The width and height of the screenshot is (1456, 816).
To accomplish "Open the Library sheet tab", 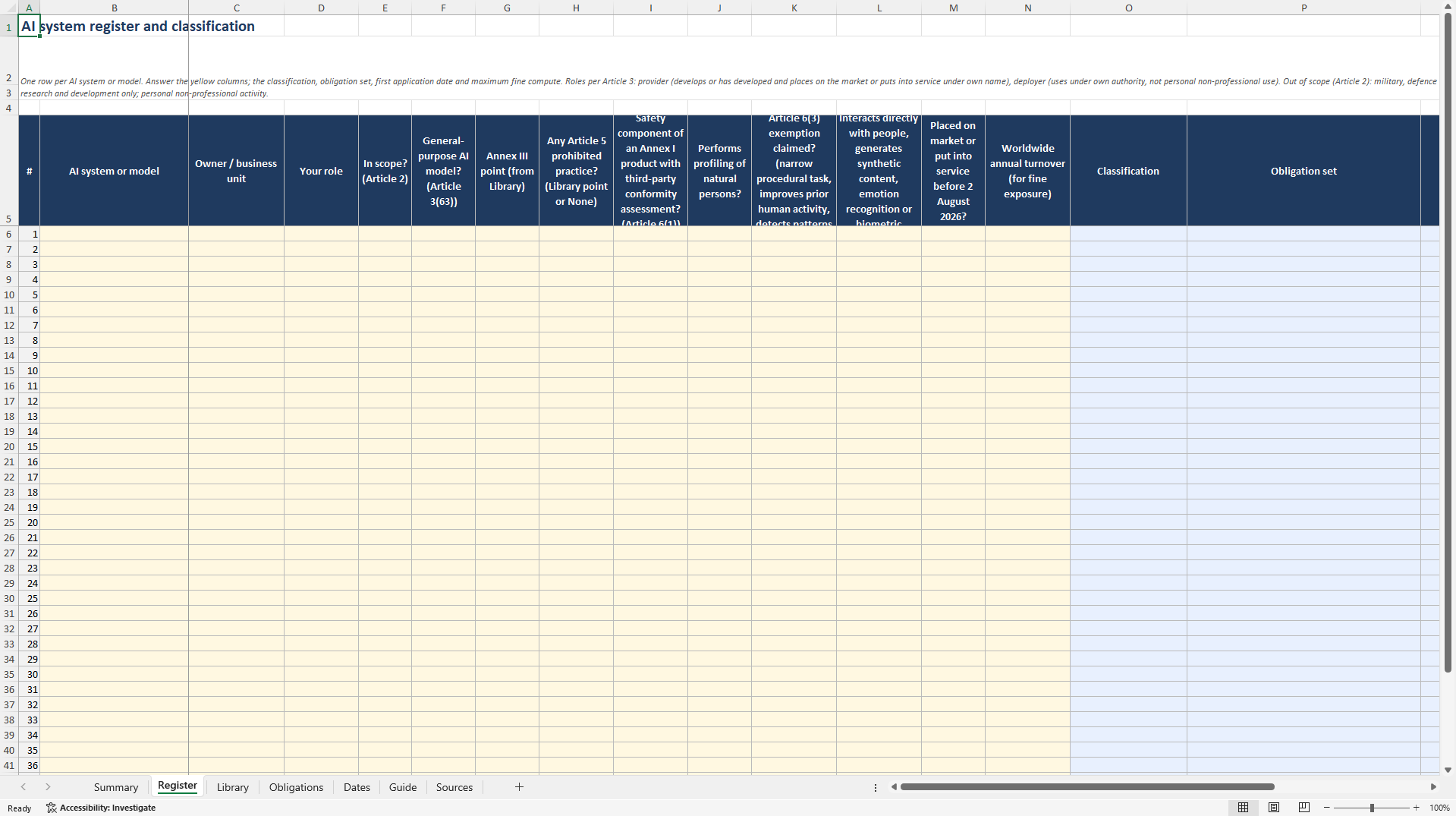I will coord(232,787).
